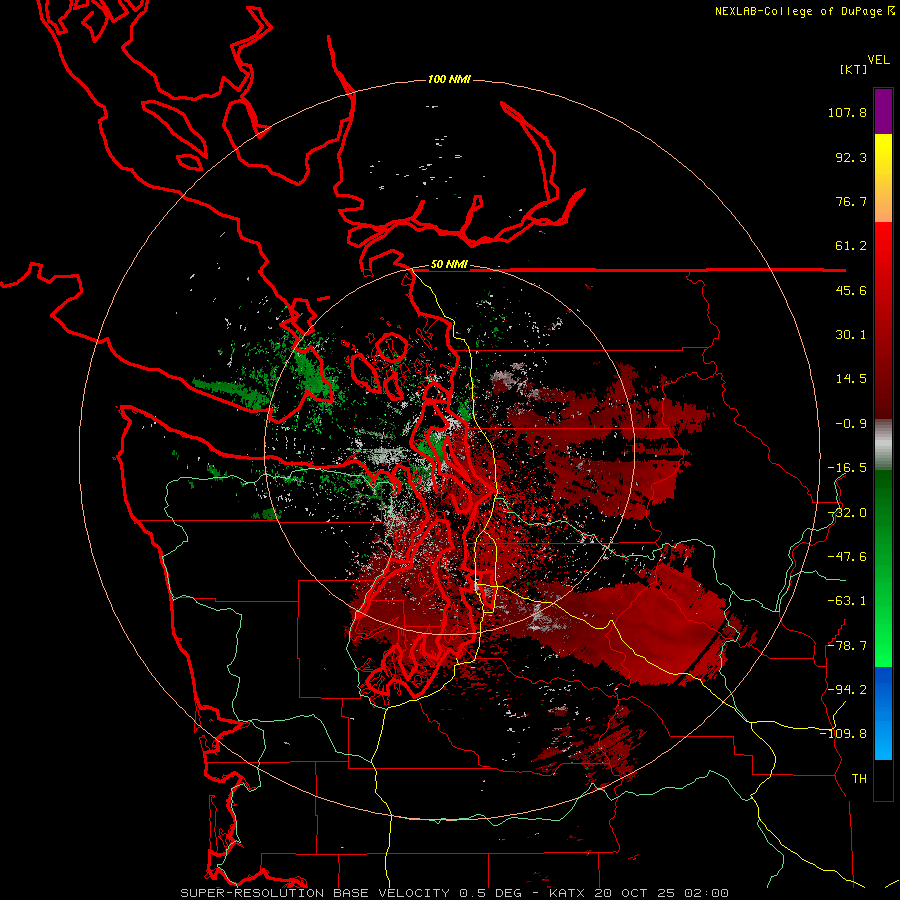Viewport: 900px width, 900px height.
Task: Click the -94.2 legend value
Action: coord(847,690)
